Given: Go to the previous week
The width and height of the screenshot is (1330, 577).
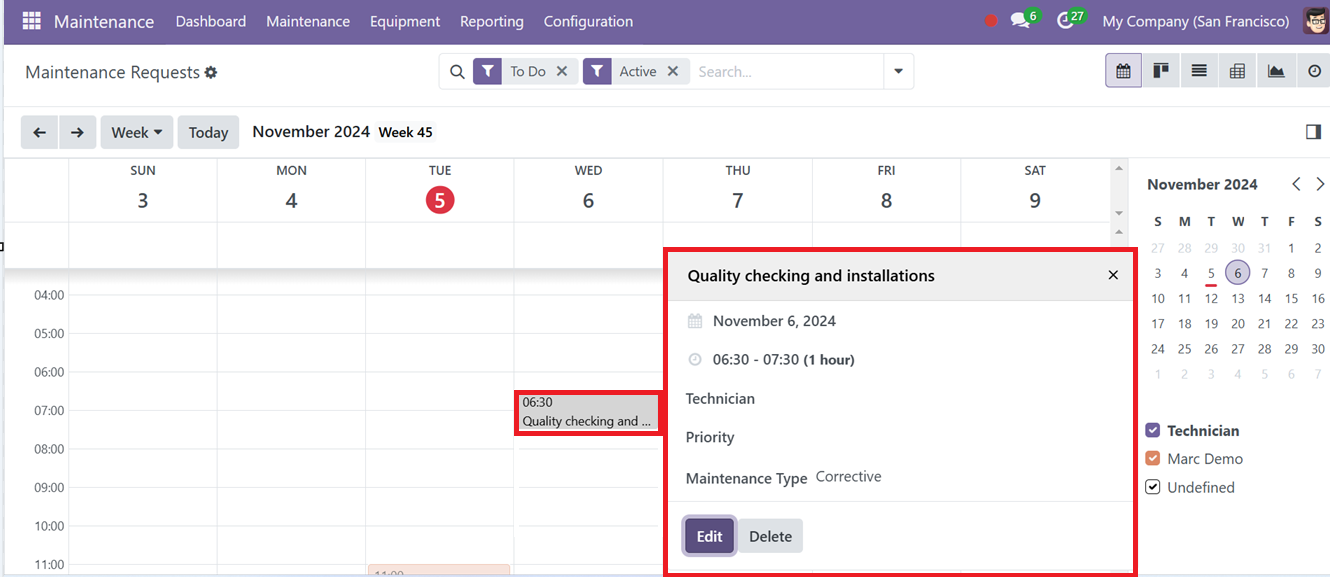Looking at the screenshot, I should click(40, 132).
